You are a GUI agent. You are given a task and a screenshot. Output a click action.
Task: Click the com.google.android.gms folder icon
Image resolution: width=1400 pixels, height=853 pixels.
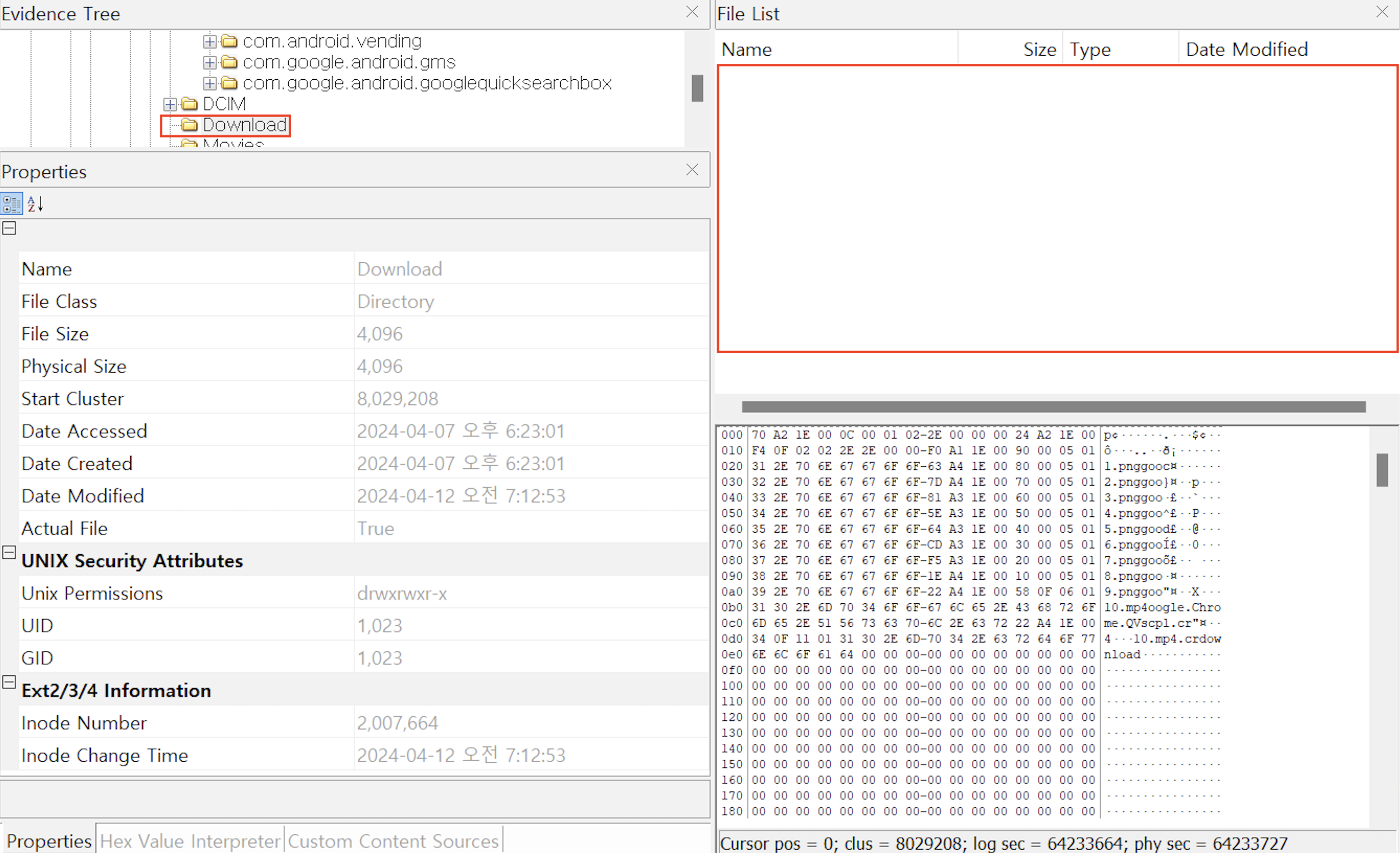[229, 62]
